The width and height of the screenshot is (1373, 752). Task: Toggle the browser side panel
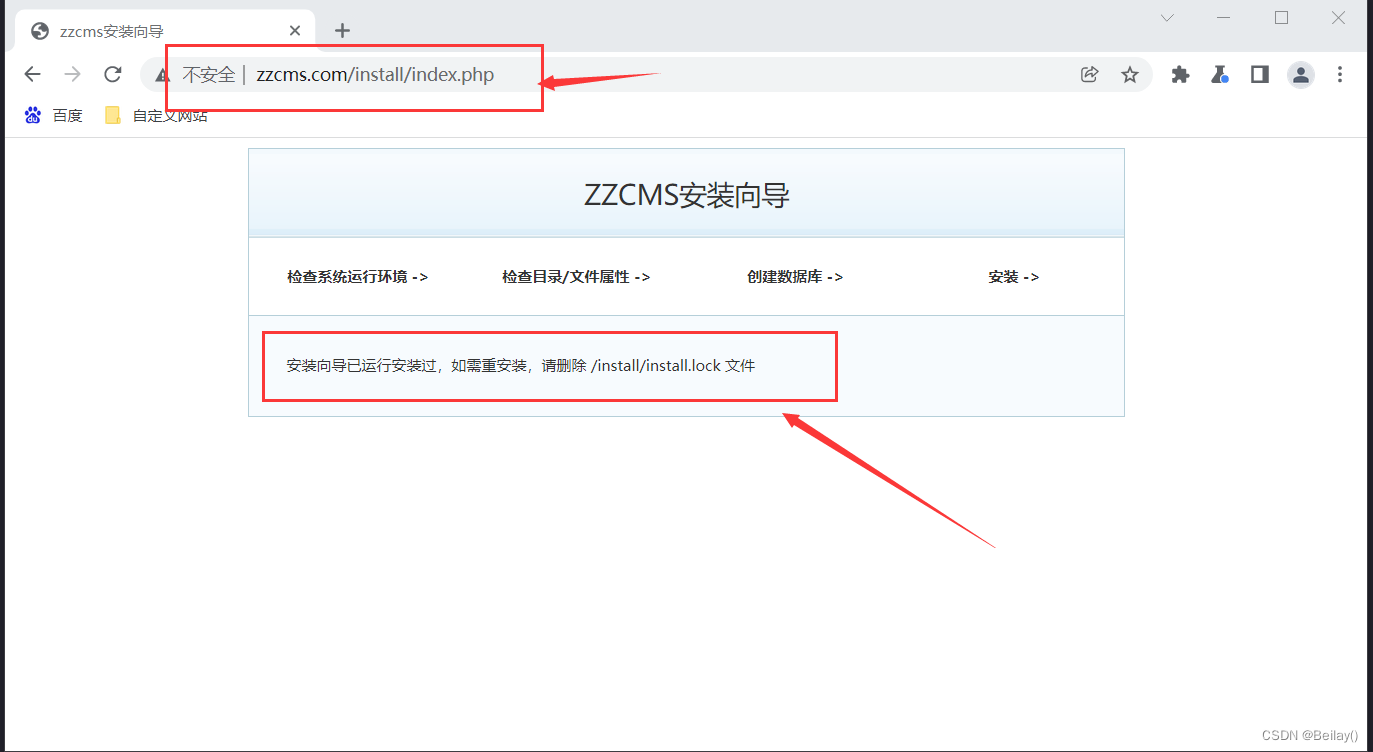(1260, 74)
